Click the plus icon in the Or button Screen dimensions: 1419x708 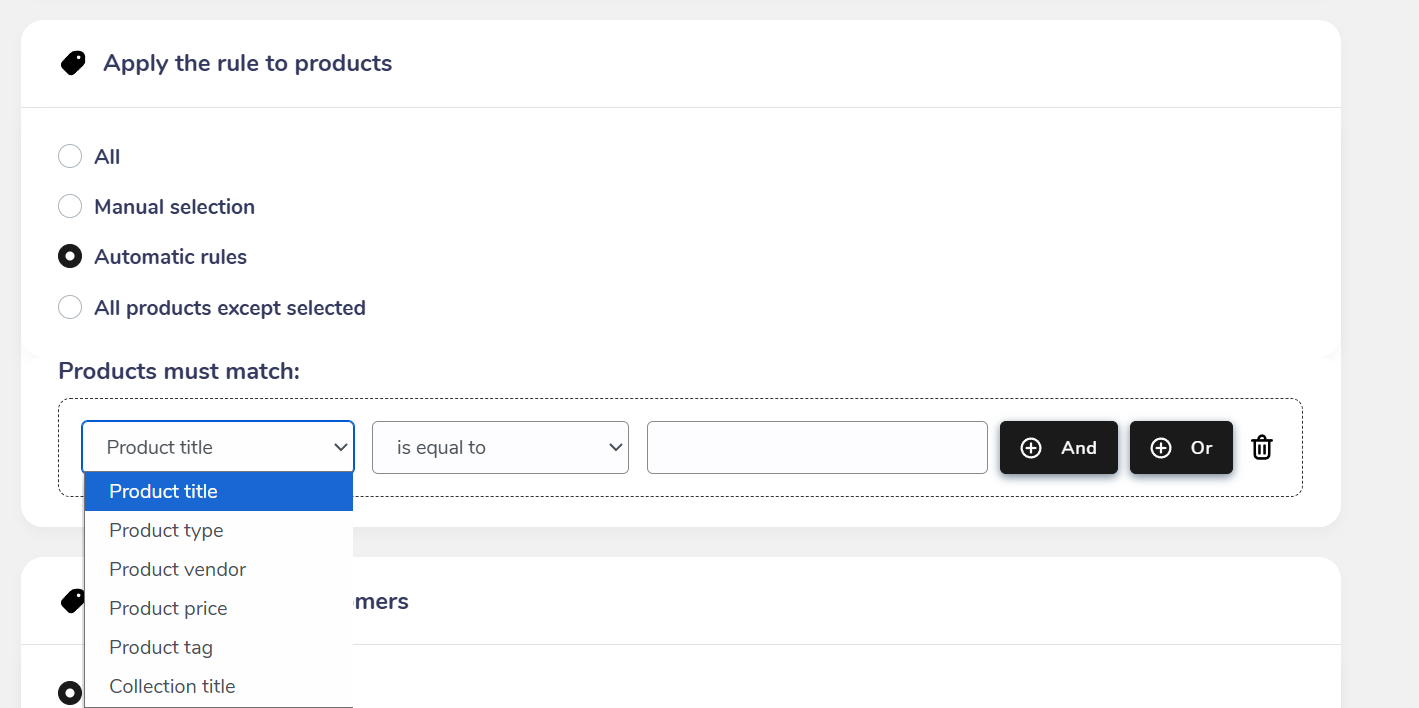point(1161,448)
